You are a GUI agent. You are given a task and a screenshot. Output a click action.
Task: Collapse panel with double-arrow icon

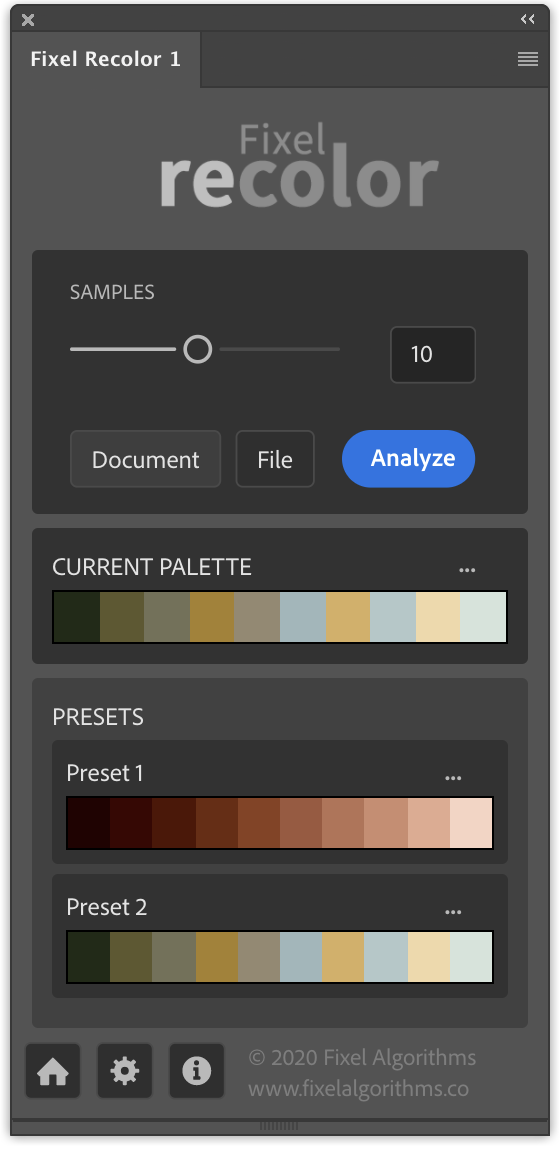click(x=527, y=19)
